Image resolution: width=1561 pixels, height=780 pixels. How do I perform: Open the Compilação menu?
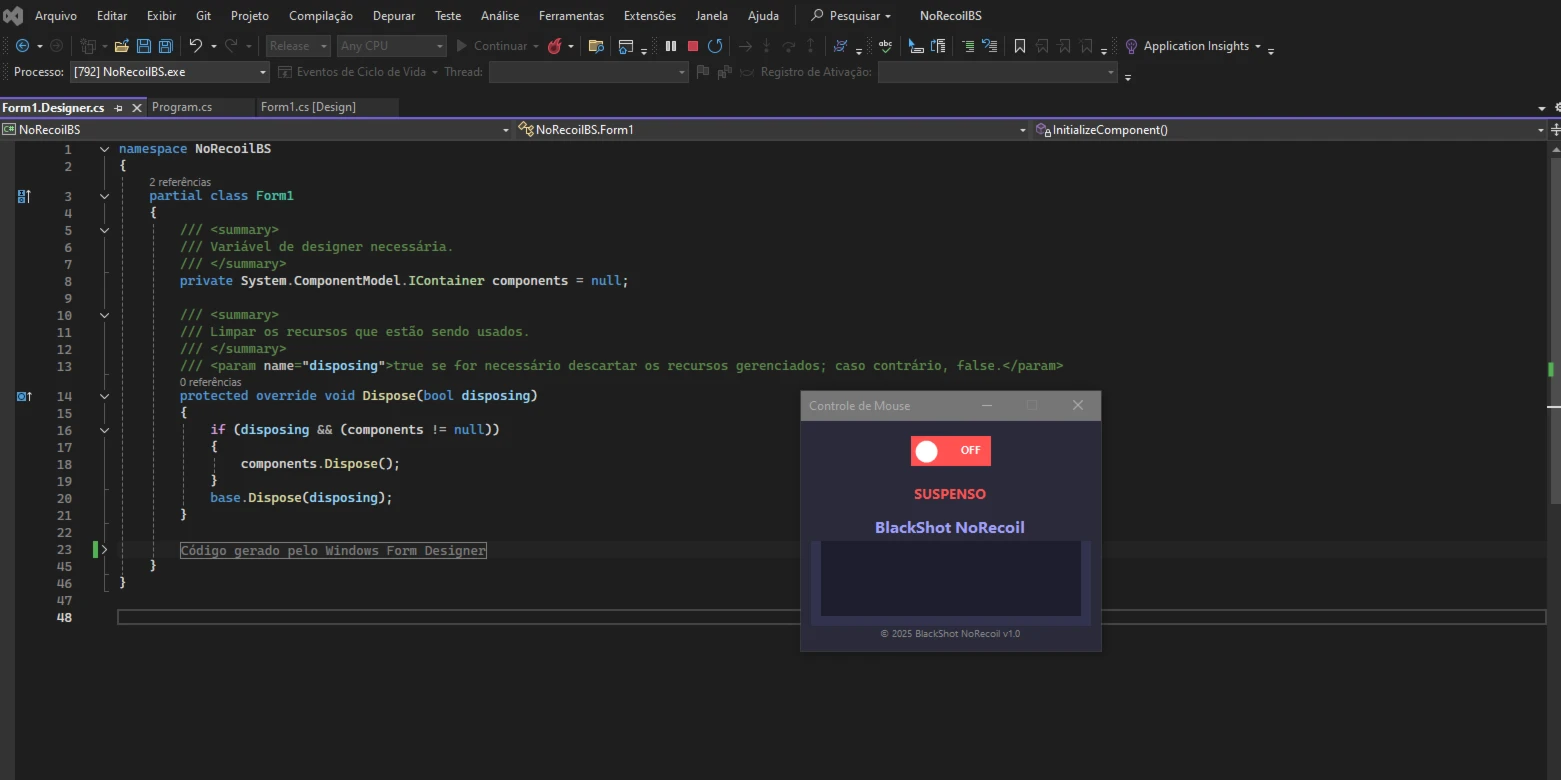tap(321, 16)
